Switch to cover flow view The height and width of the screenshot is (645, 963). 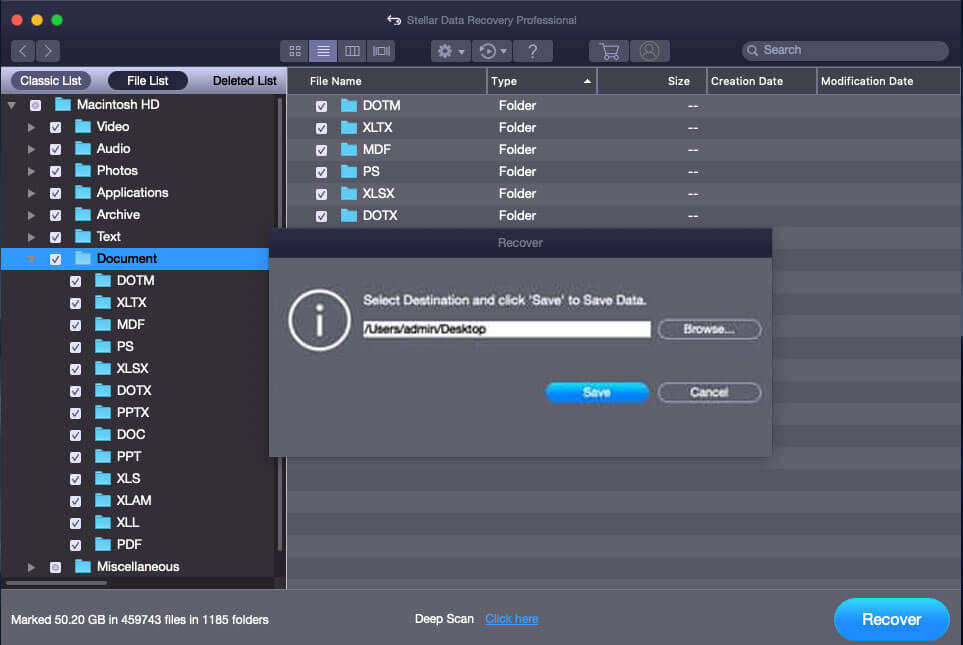pyautogui.click(x=381, y=51)
